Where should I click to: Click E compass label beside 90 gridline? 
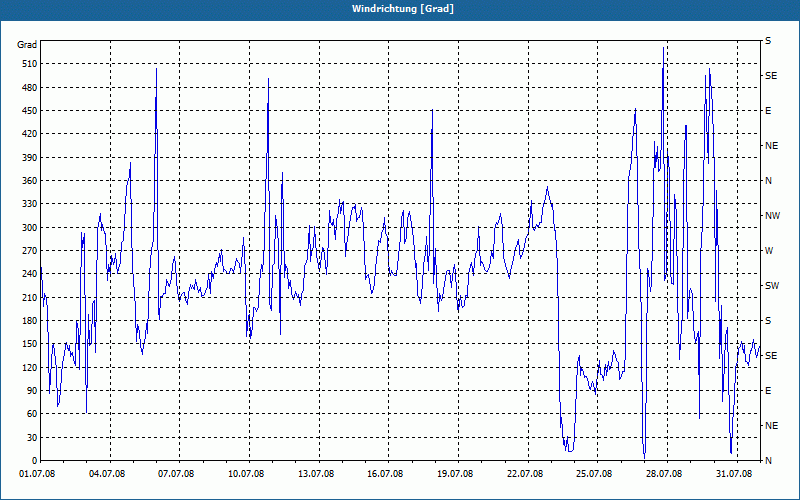click(768, 391)
